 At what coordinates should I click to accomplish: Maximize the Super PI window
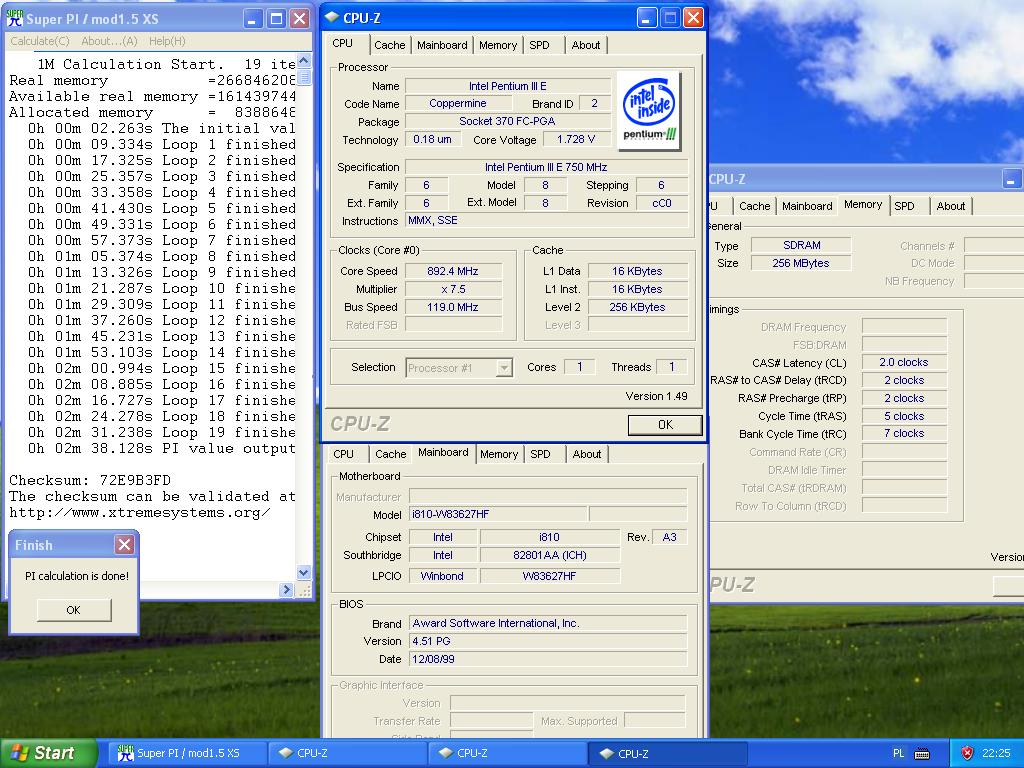276,18
